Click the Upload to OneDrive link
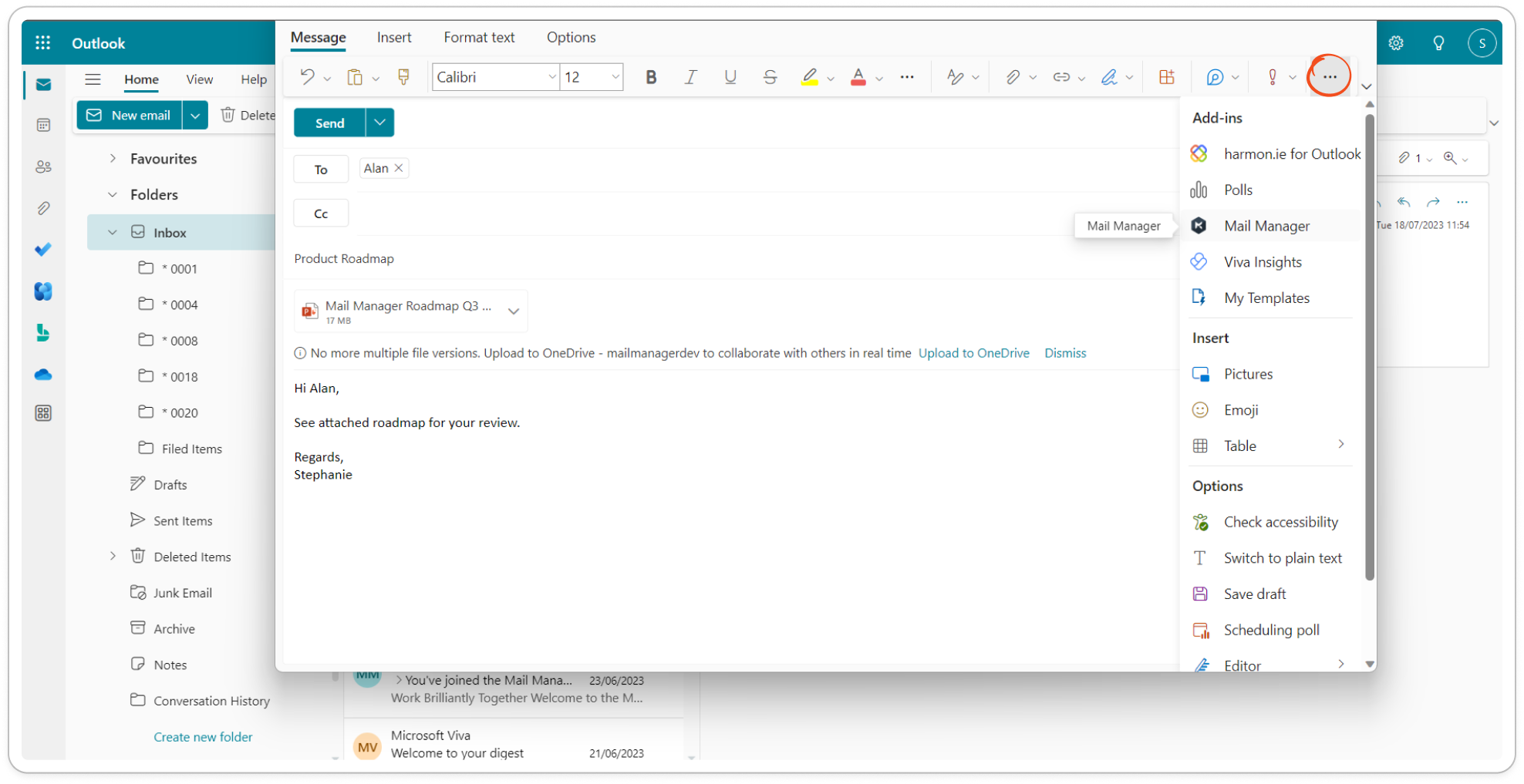Image resolution: width=1524 pixels, height=784 pixels. (x=973, y=353)
